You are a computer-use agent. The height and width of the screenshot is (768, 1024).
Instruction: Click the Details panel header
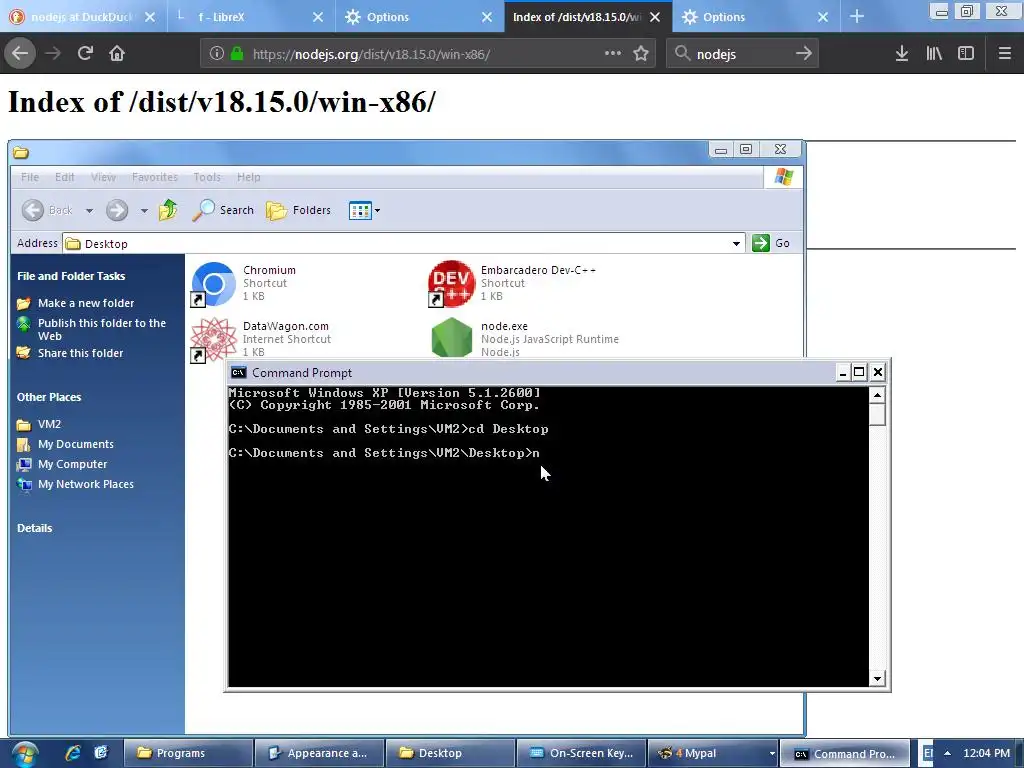coord(35,528)
